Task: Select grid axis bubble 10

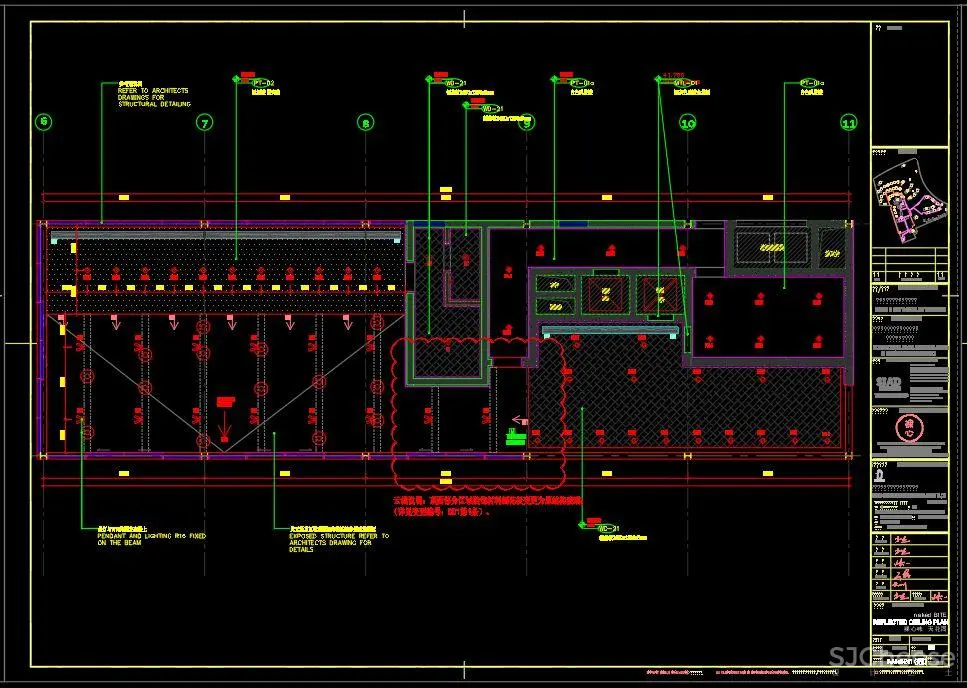Action: tap(687, 123)
